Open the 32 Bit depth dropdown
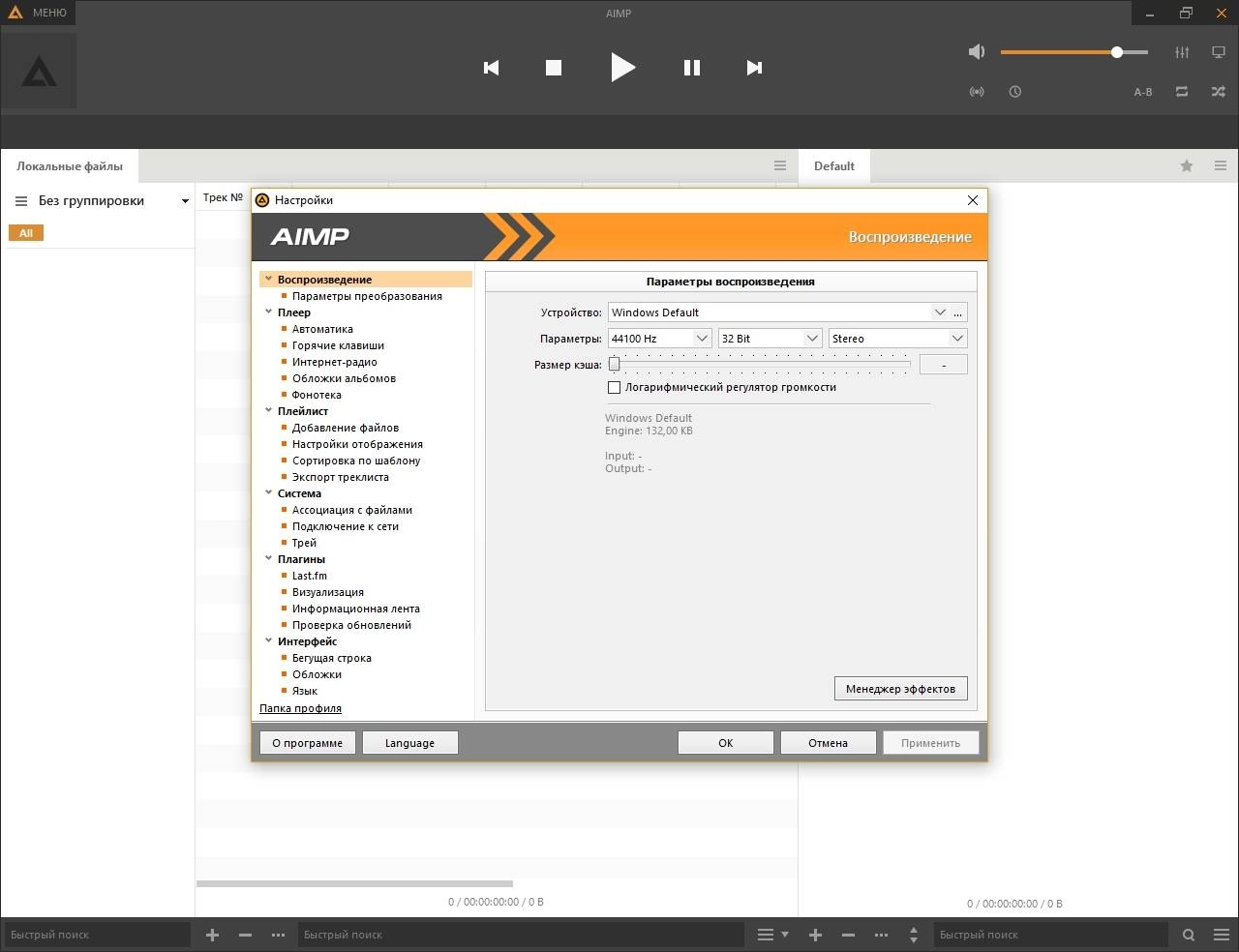Viewport: 1239px width, 952px height. pyautogui.click(x=771, y=339)
